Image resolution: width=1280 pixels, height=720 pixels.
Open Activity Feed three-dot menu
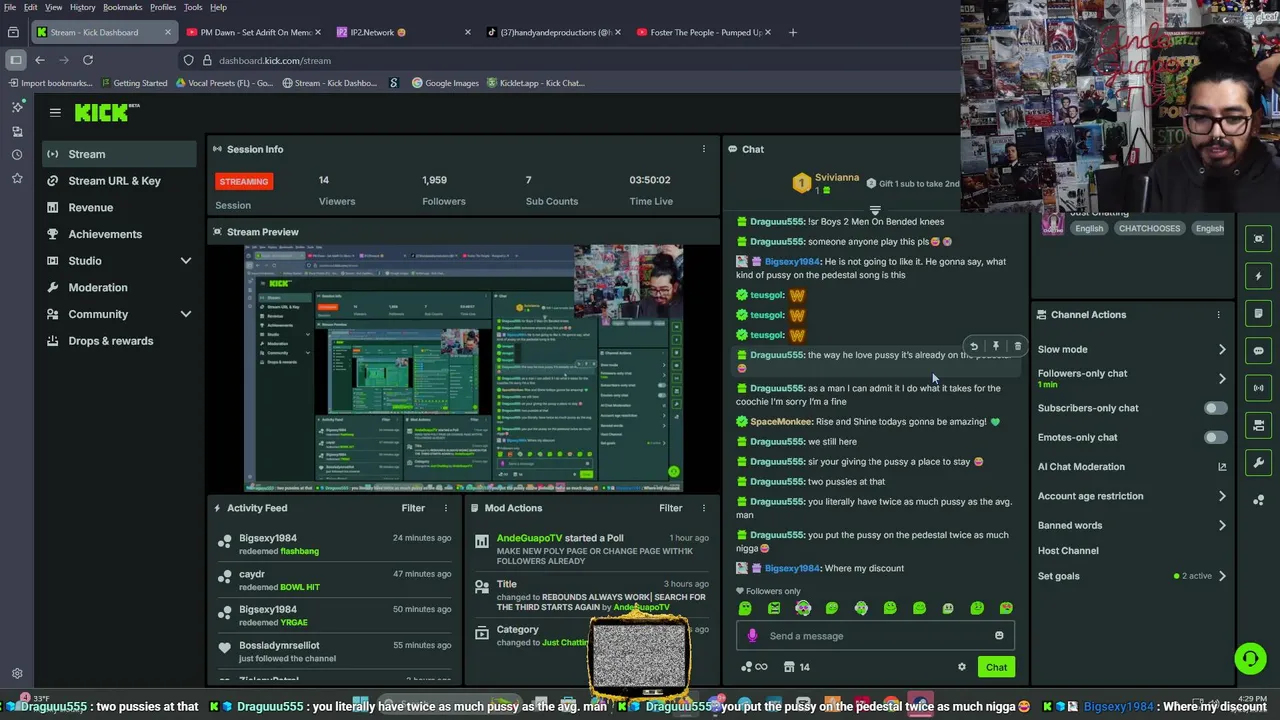446,508
